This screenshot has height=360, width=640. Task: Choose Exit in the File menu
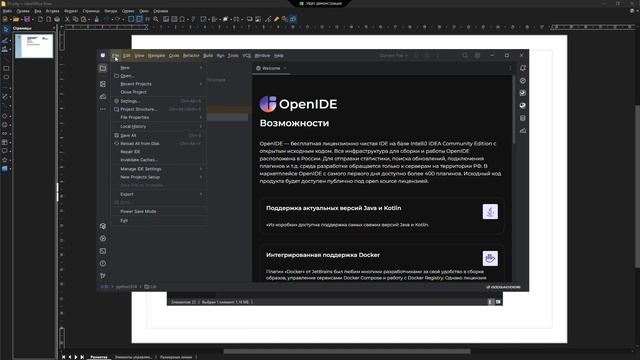point(159,220)
